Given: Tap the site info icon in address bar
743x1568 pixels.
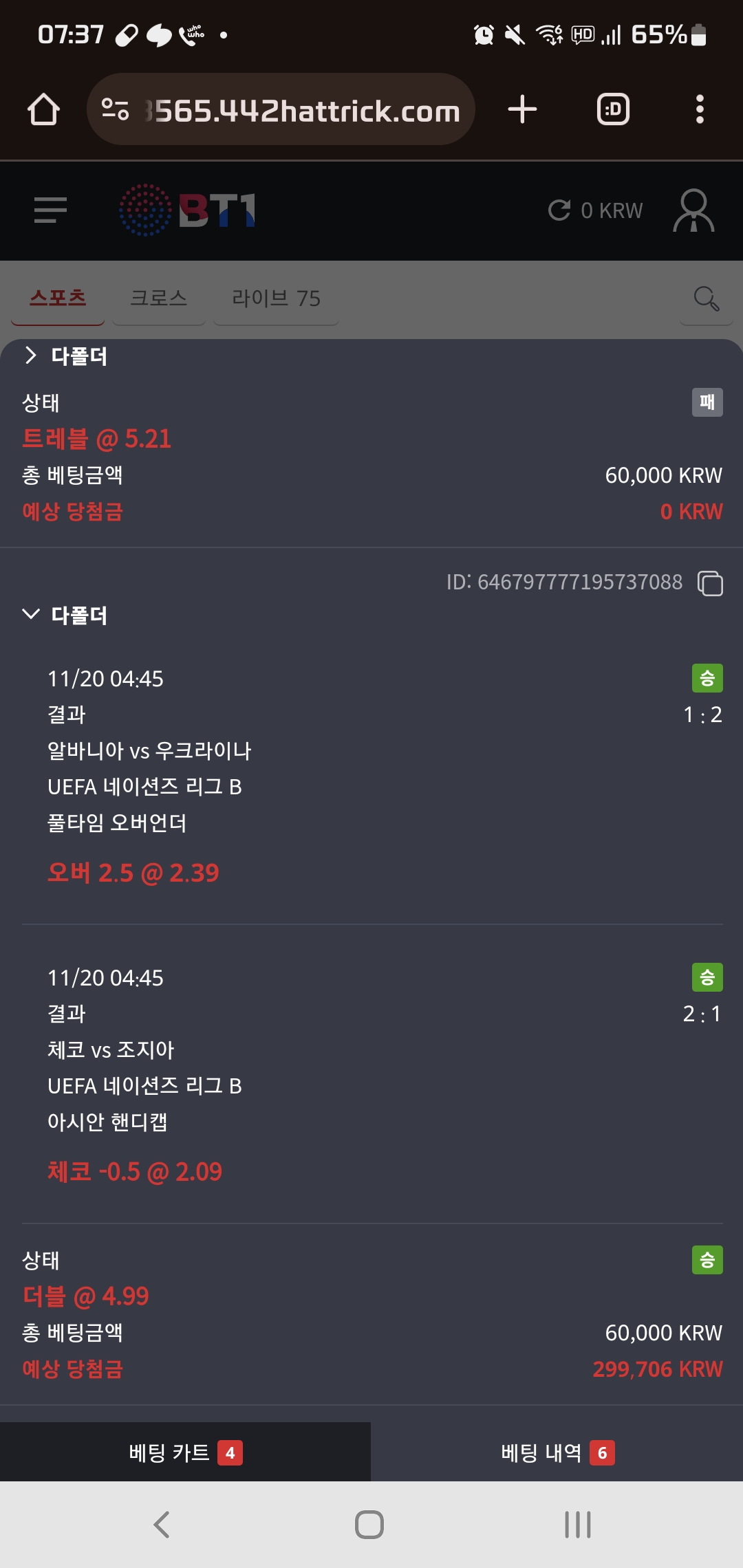Looking at the screenshot, I should click(x=115, y=109).
